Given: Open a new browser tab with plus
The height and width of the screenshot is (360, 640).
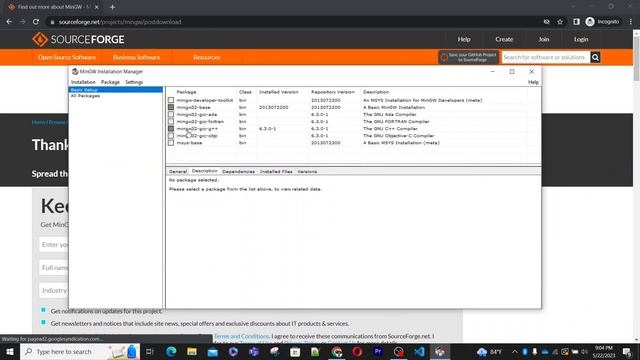Looking at the screenshot, I should 112,7.
